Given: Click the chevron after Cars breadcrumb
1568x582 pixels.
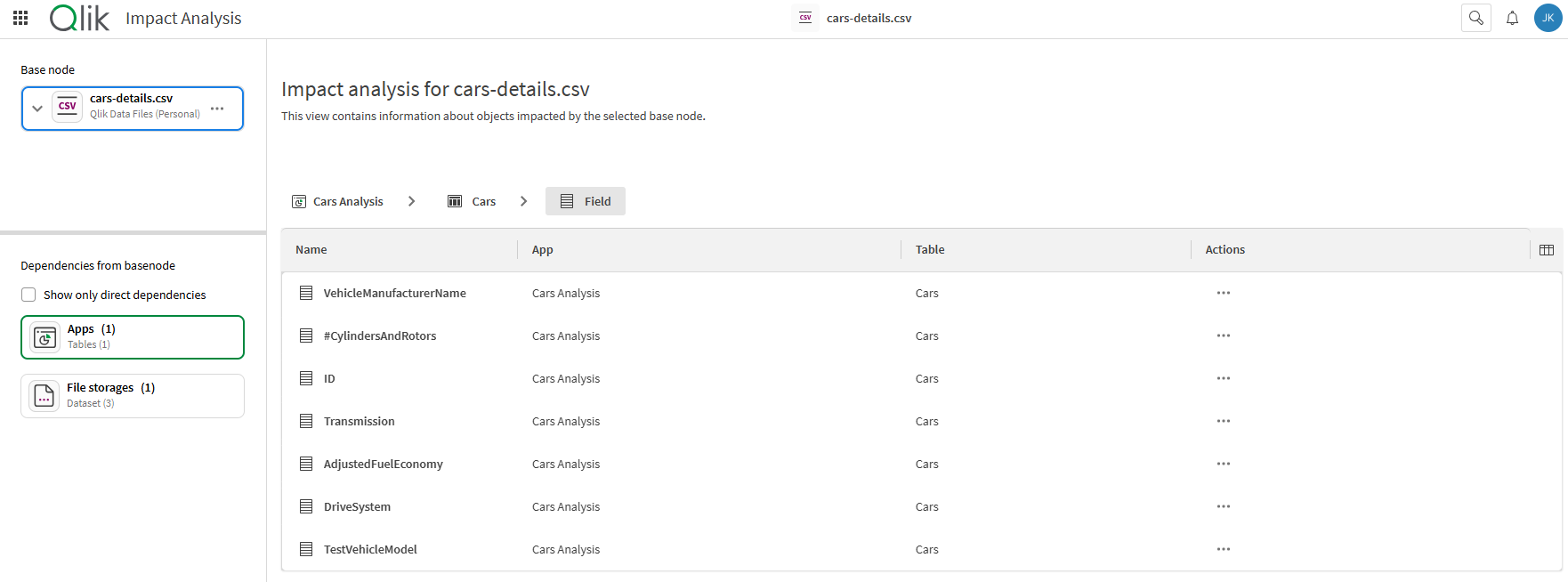Looking at the screenshot, I should [x=523, y=201].
